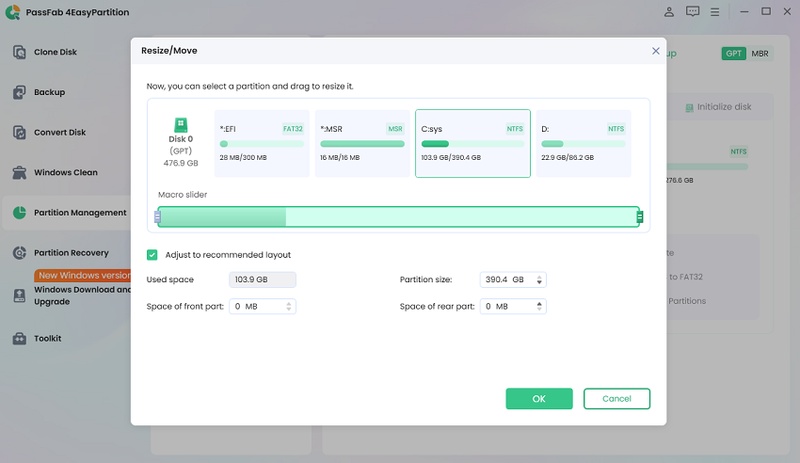Open Toolkit in the sidebar
The width and height of the screenshot is (800, 463).
(x=47, y=338)
